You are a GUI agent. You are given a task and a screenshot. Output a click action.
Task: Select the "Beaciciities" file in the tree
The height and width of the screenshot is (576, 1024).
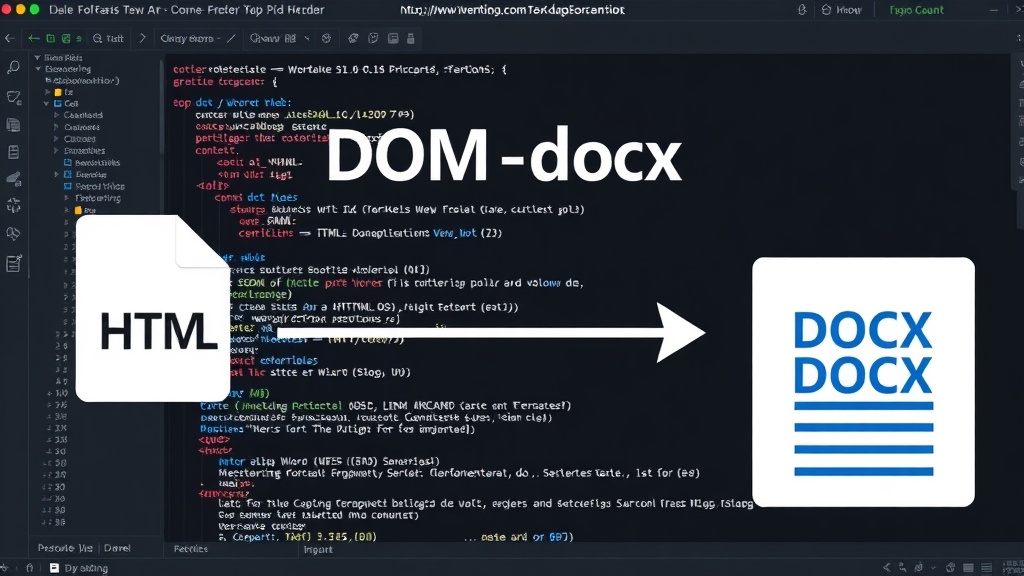tap(97, 163)
